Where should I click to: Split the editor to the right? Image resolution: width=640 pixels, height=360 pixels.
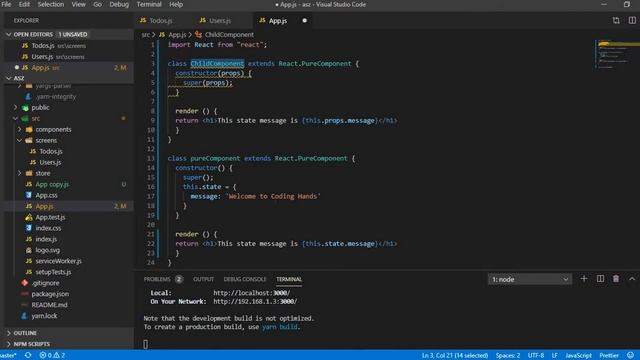click(632, 20)
